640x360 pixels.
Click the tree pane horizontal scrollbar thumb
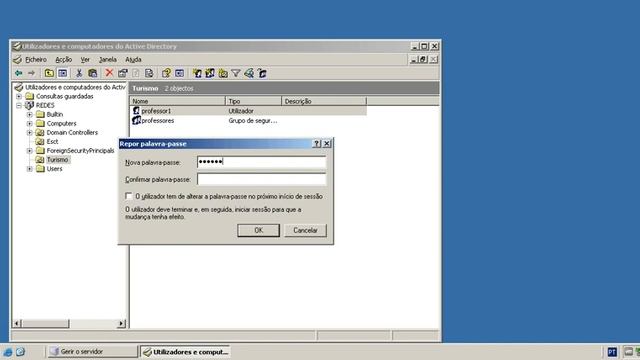45,324
